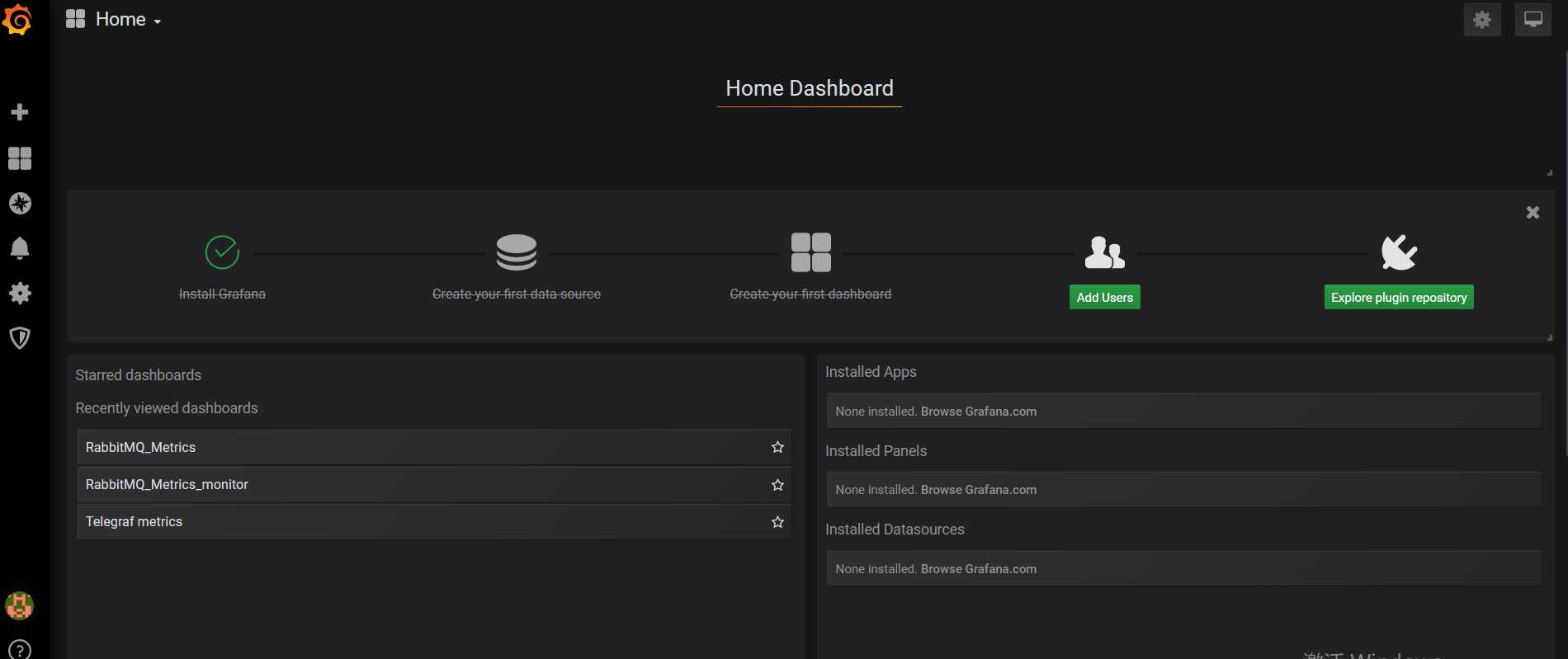Image resolution: width=1568 pixels, height=659 pixels.
Task: Click Recently viewed dashboards heading
Action: (x=167, y=408)
